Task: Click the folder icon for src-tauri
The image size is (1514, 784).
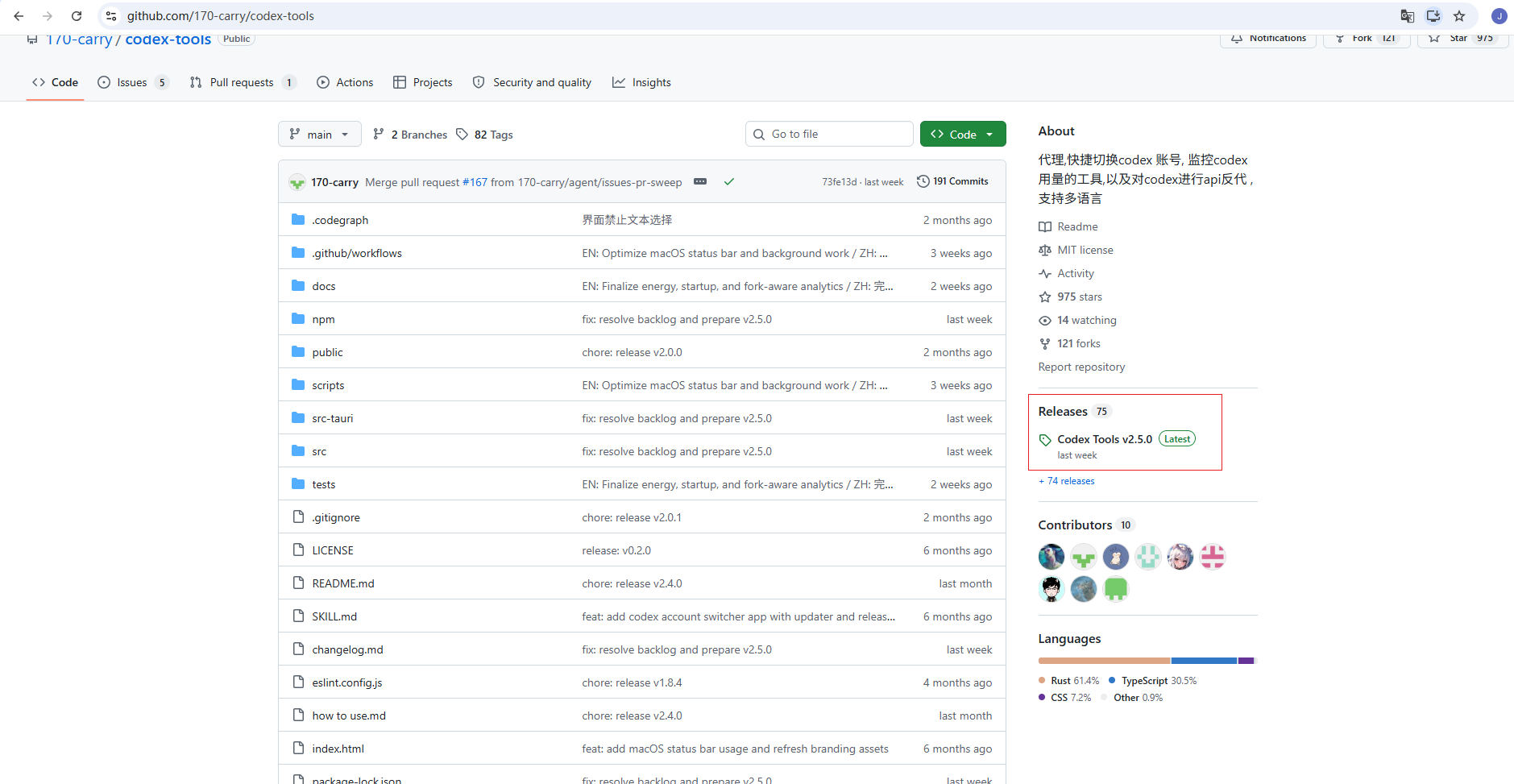Action: tap(298, 417)
